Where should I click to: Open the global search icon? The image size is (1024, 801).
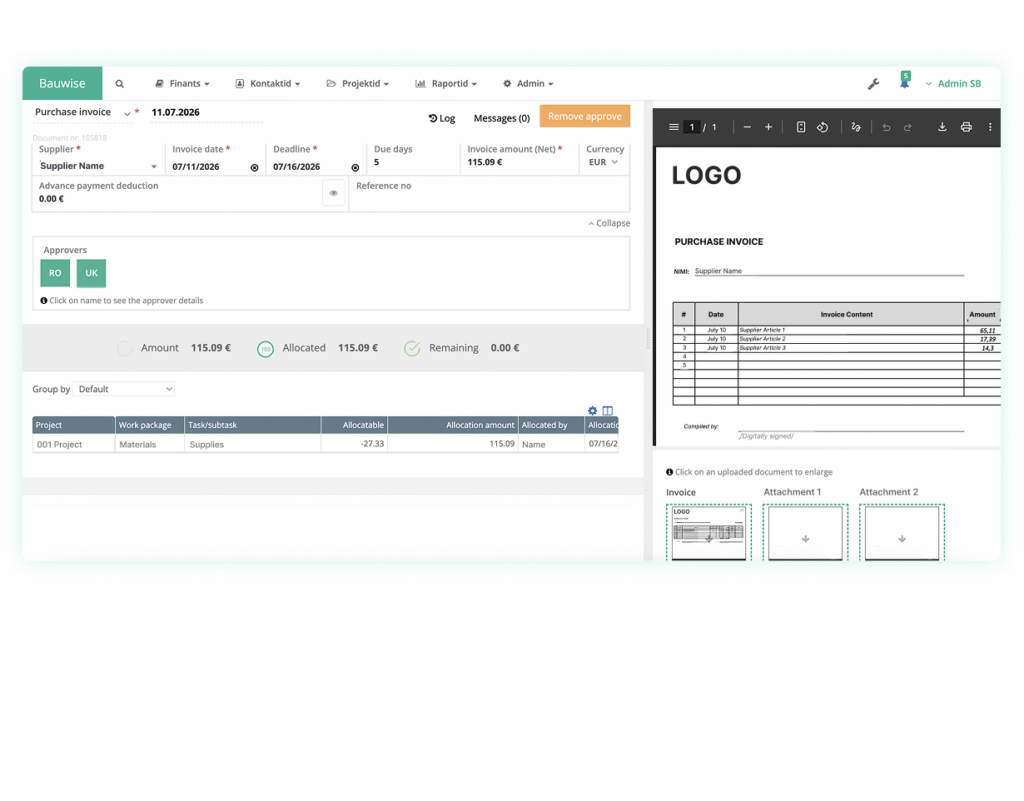pyautogui.click(x=120, y=83)
